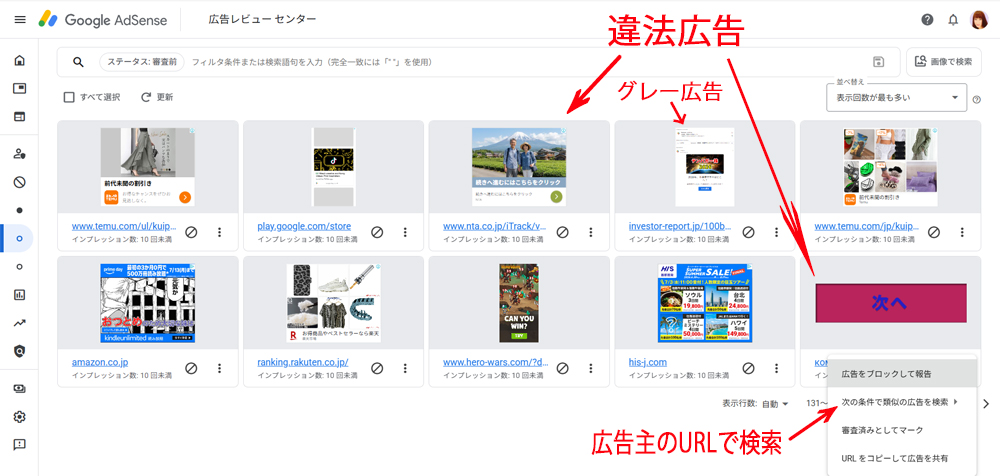Viewport: 1000px width, 476px height.
Task: Block the www.temu.com/jp/kuip ad
Action: point(934,232)
